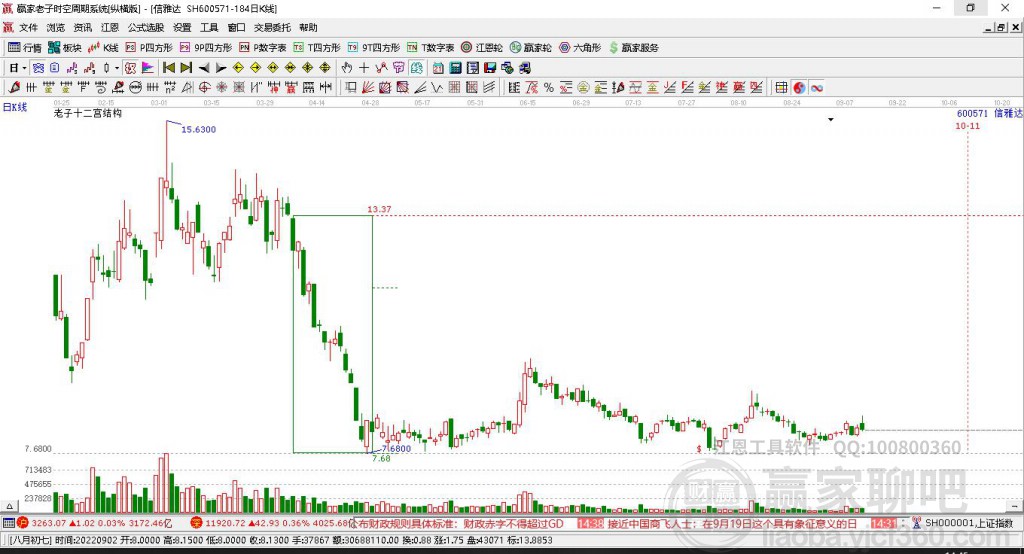Image resolution: width=1024 pixels, height=554 pixels.
Task: Click the black left arrow icon
Action: 204,68
